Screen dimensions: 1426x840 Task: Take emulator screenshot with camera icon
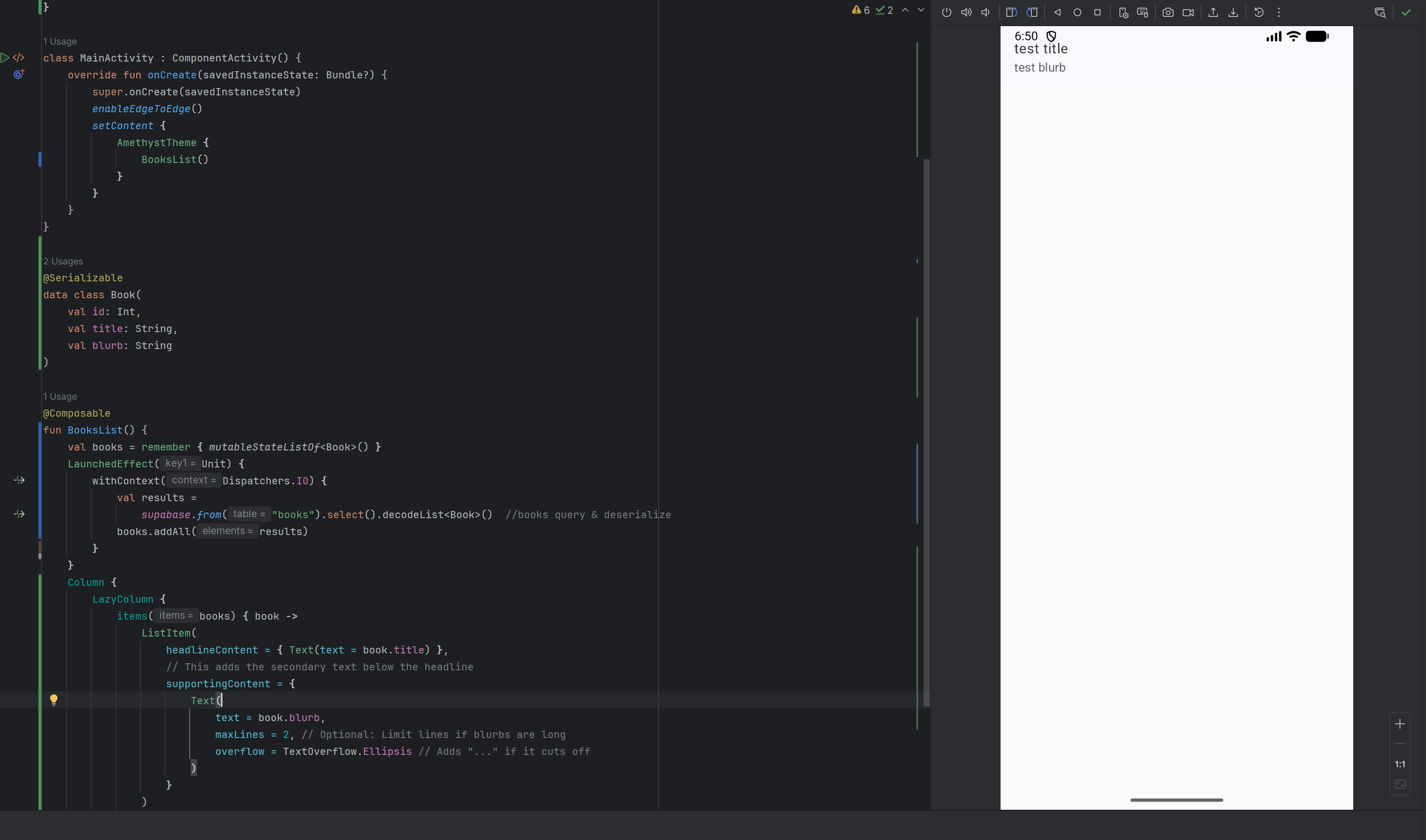(1167, 12)
